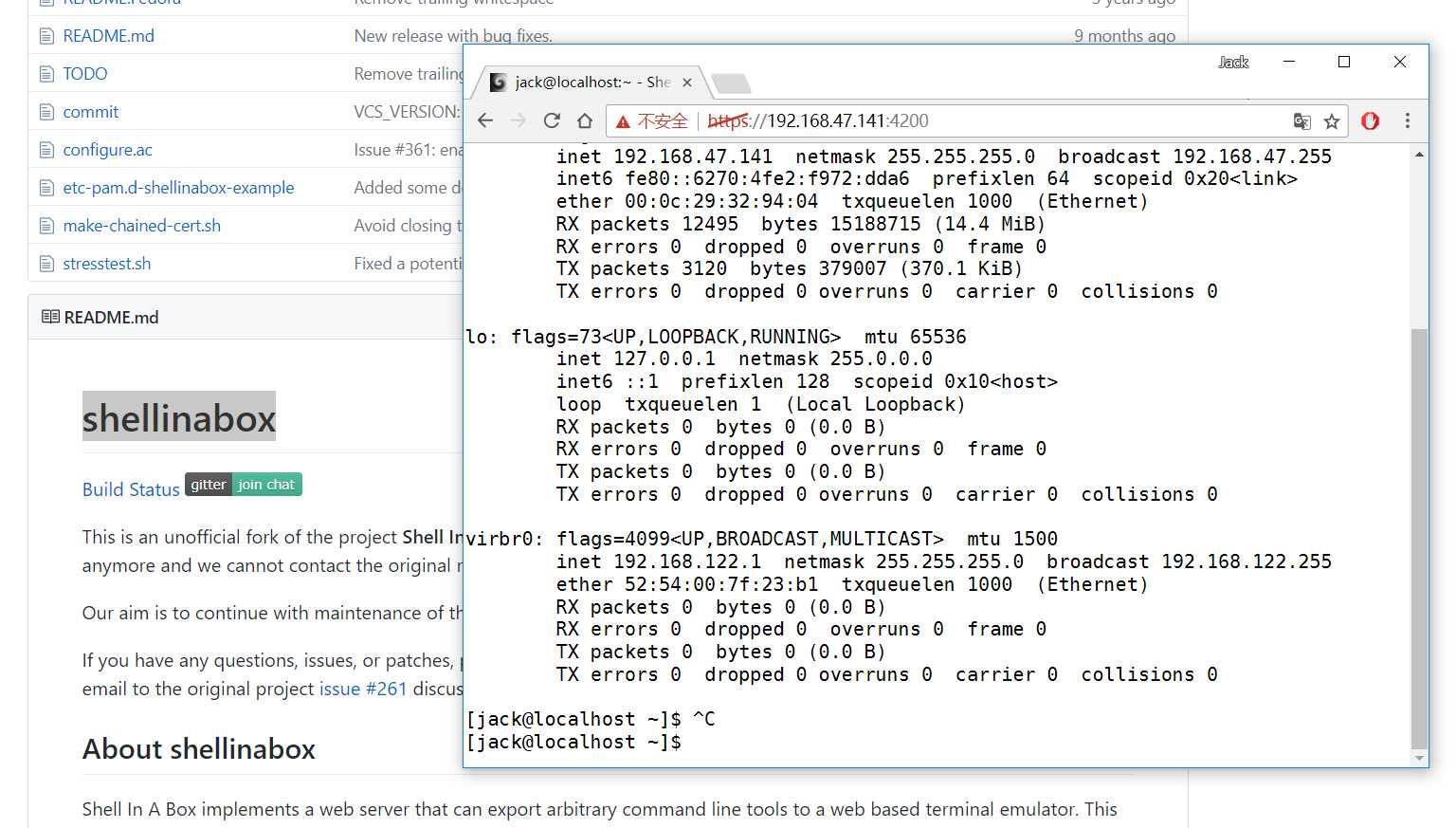Open the commit file link
The image size is (1456, 828).
91,112
